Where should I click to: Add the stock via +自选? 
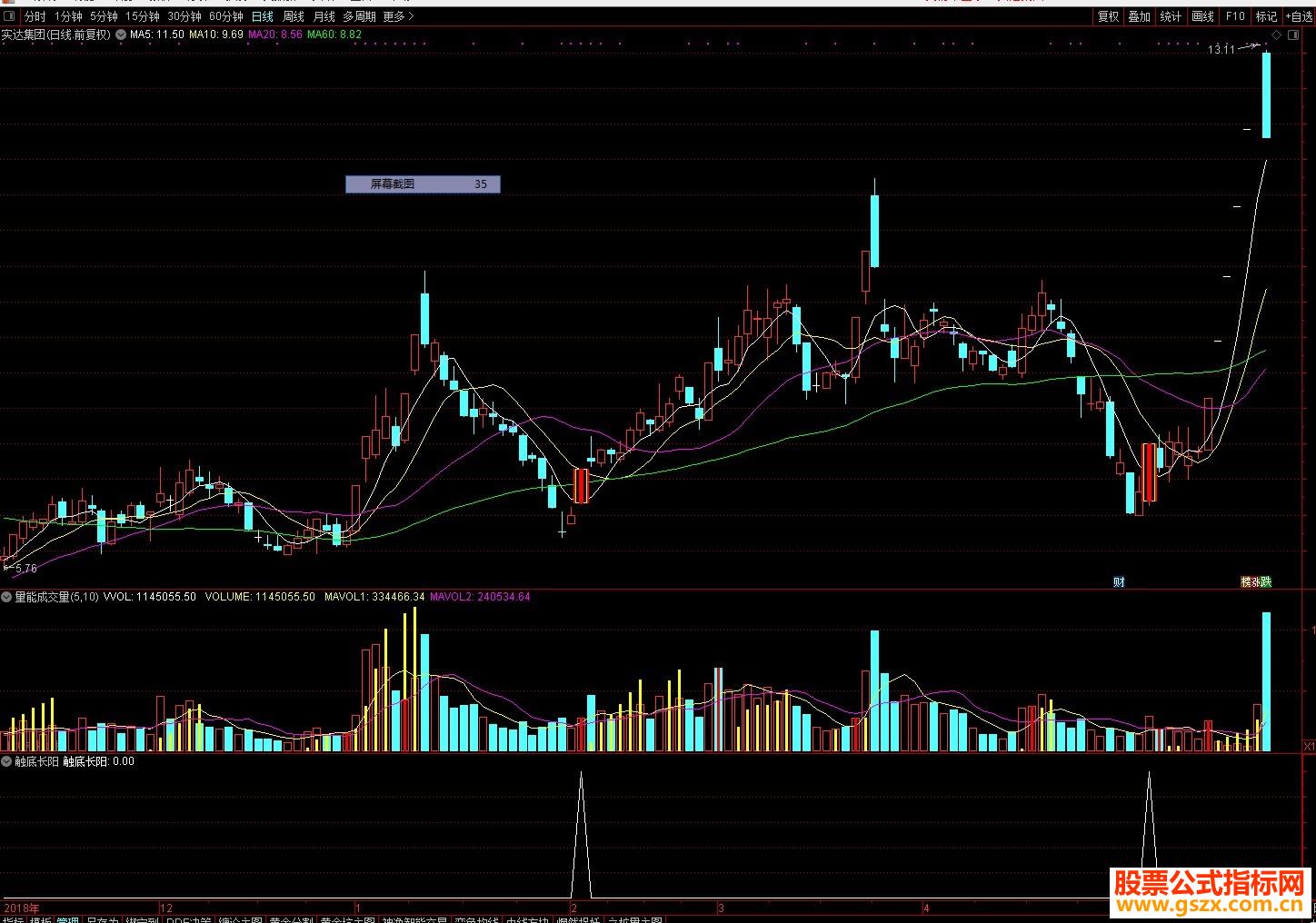click(1298, 16)
